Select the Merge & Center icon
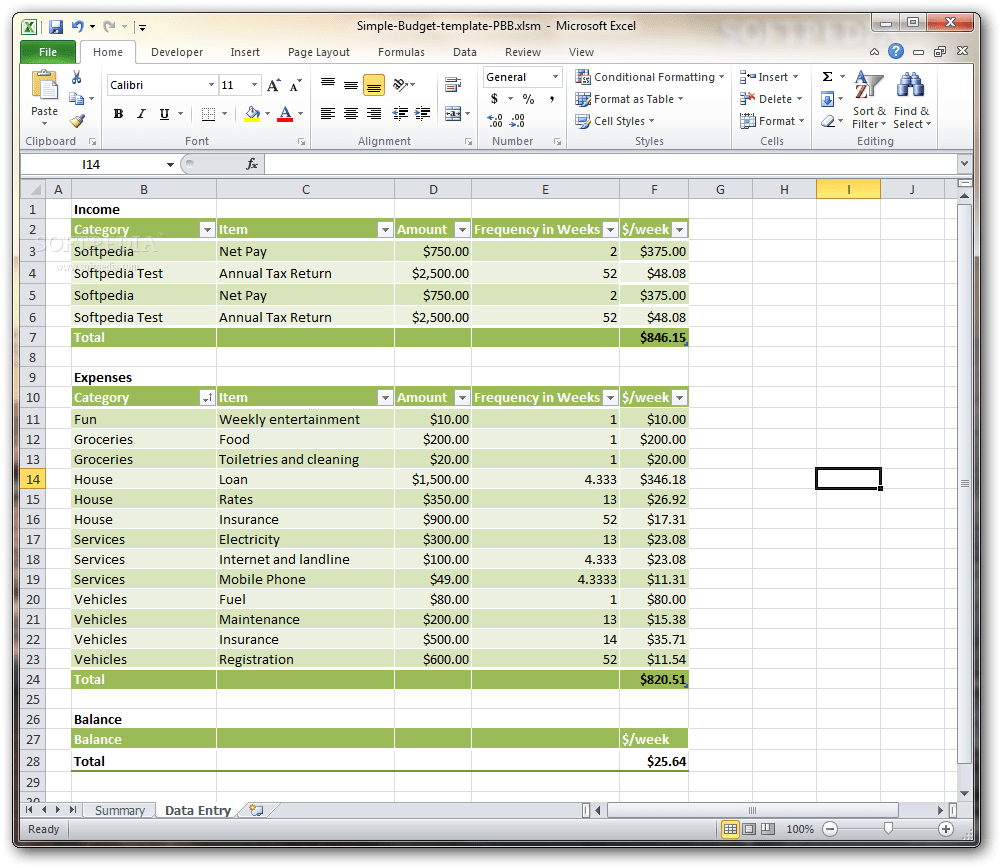1001x868 pixels. tap(455, 114)
